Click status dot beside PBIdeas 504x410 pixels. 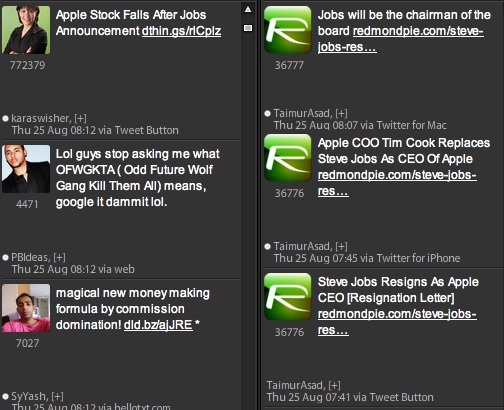tap(5, 257)
